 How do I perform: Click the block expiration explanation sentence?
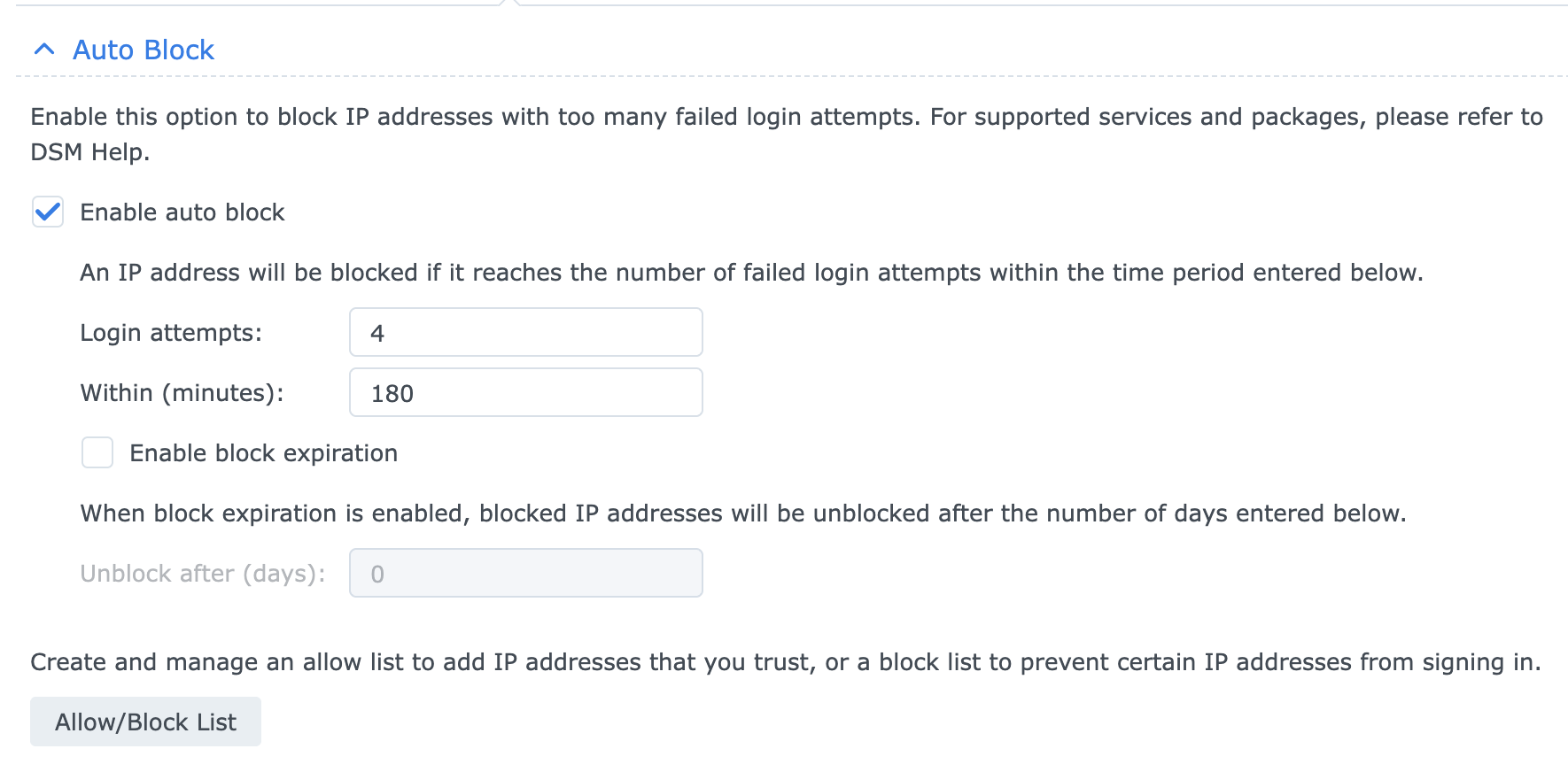point(743,513)
